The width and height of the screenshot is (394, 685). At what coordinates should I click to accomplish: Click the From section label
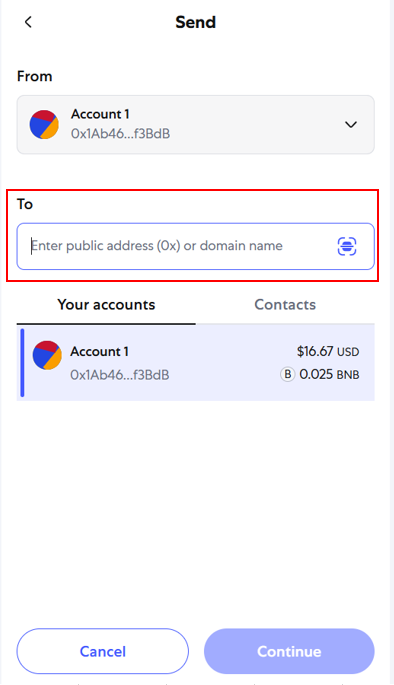point(35,76)
